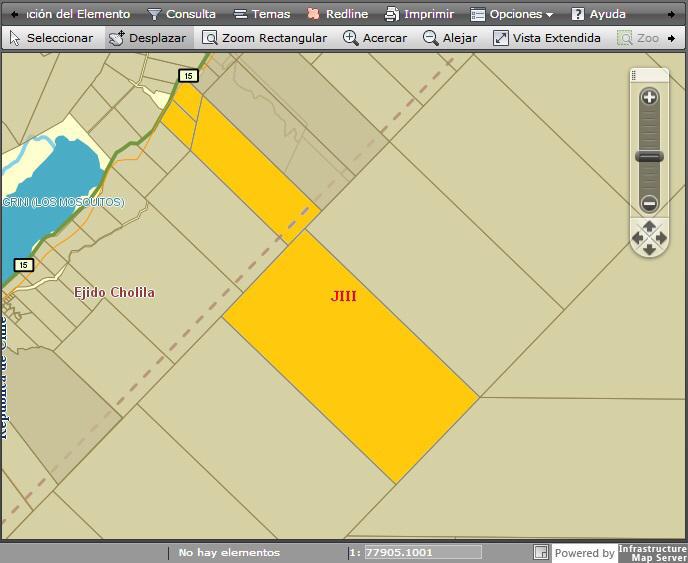Click the zoom slider handle
This screenshot has height=563, width=688.
(649, 157)
